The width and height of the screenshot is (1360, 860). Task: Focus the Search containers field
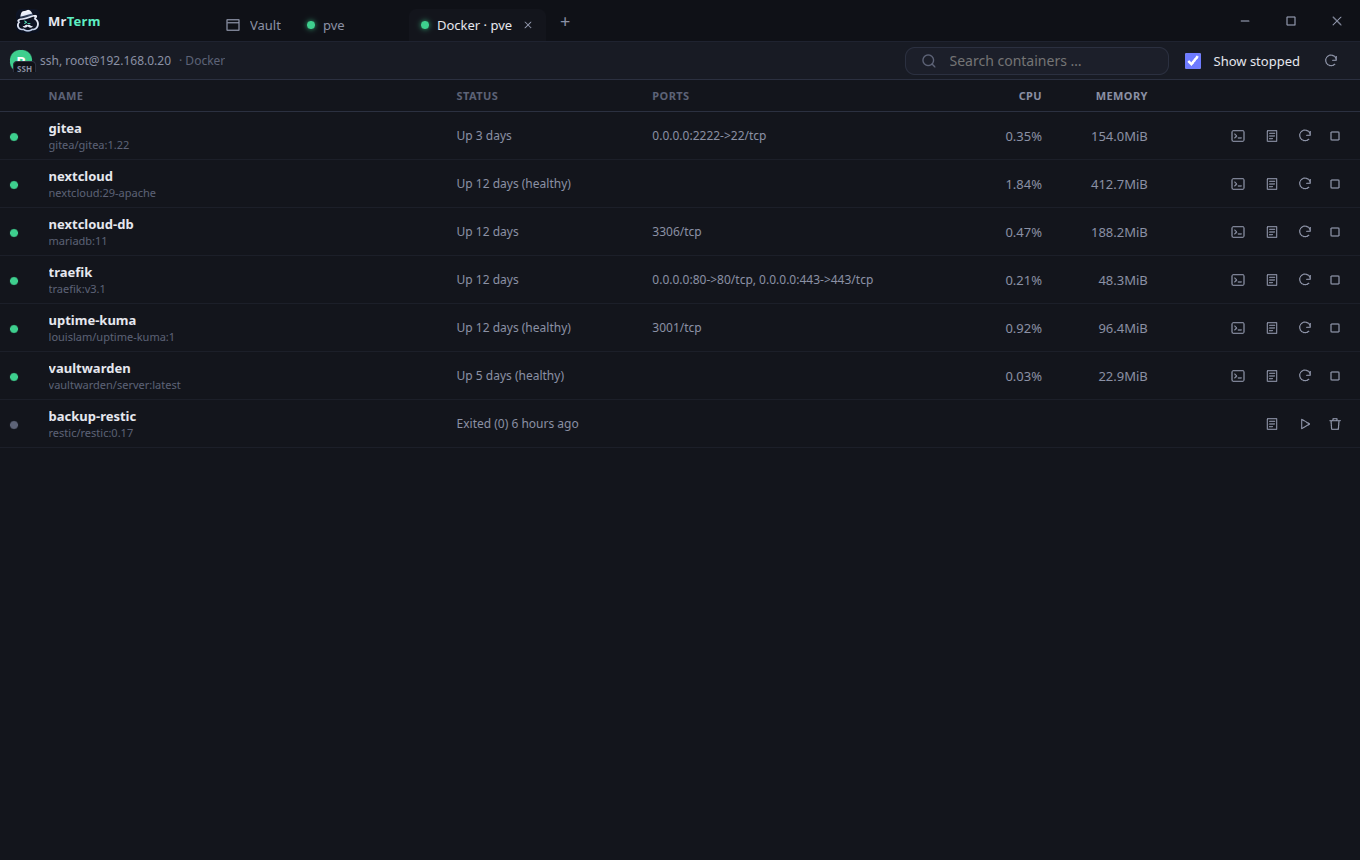point(1037,61)
